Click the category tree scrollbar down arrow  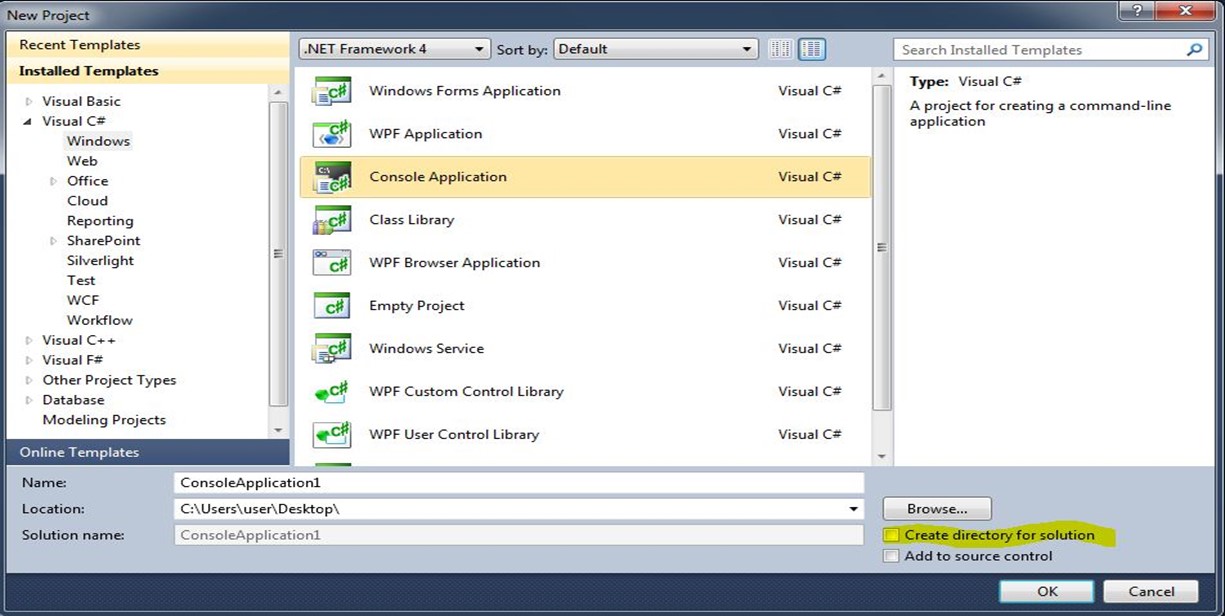tap(279, 431)
